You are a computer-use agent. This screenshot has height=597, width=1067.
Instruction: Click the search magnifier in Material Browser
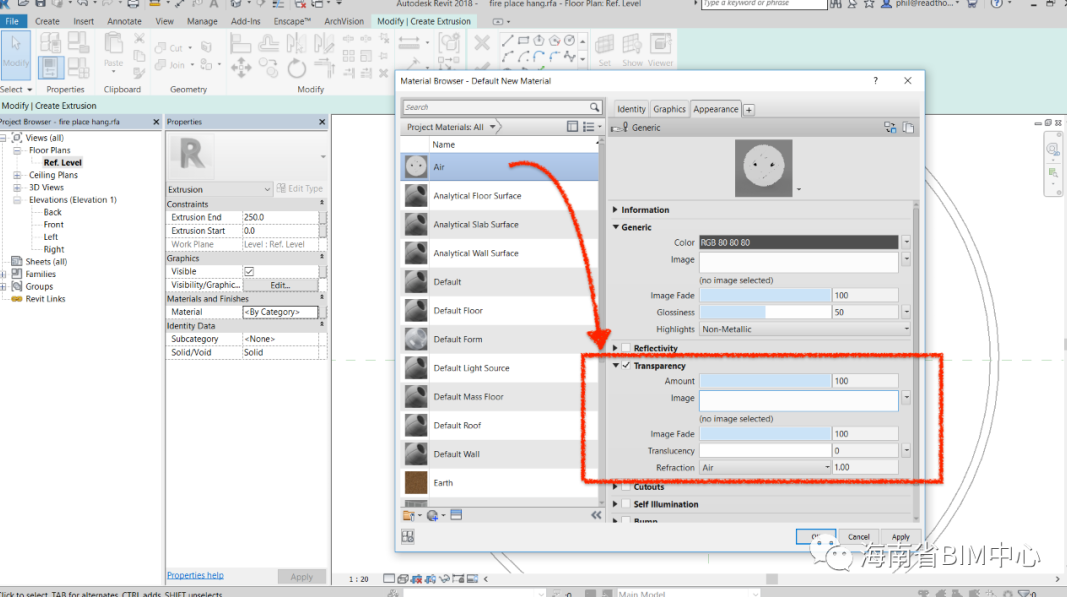(594, 107)
